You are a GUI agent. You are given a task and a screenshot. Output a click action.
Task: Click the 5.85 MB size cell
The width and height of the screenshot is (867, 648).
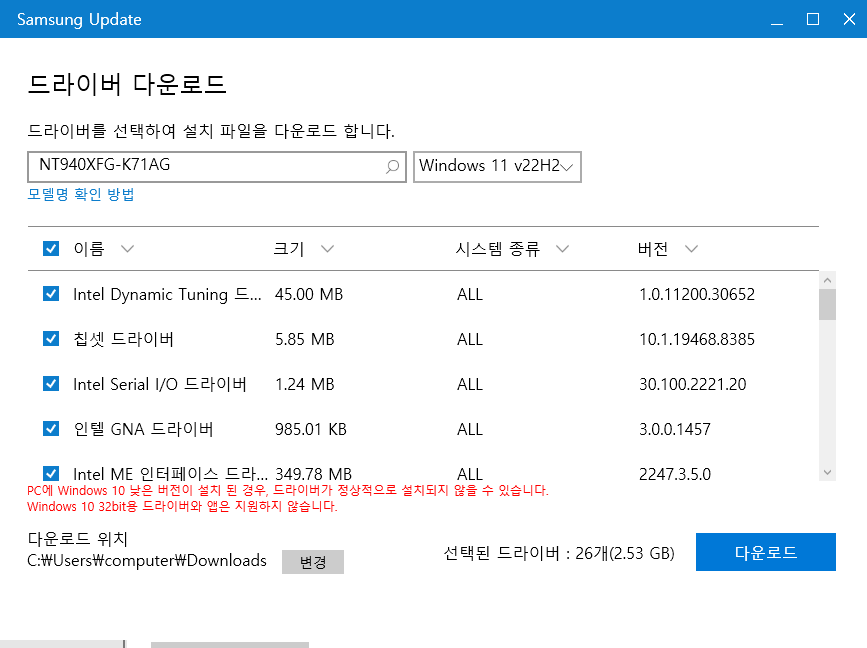[305, 339]
